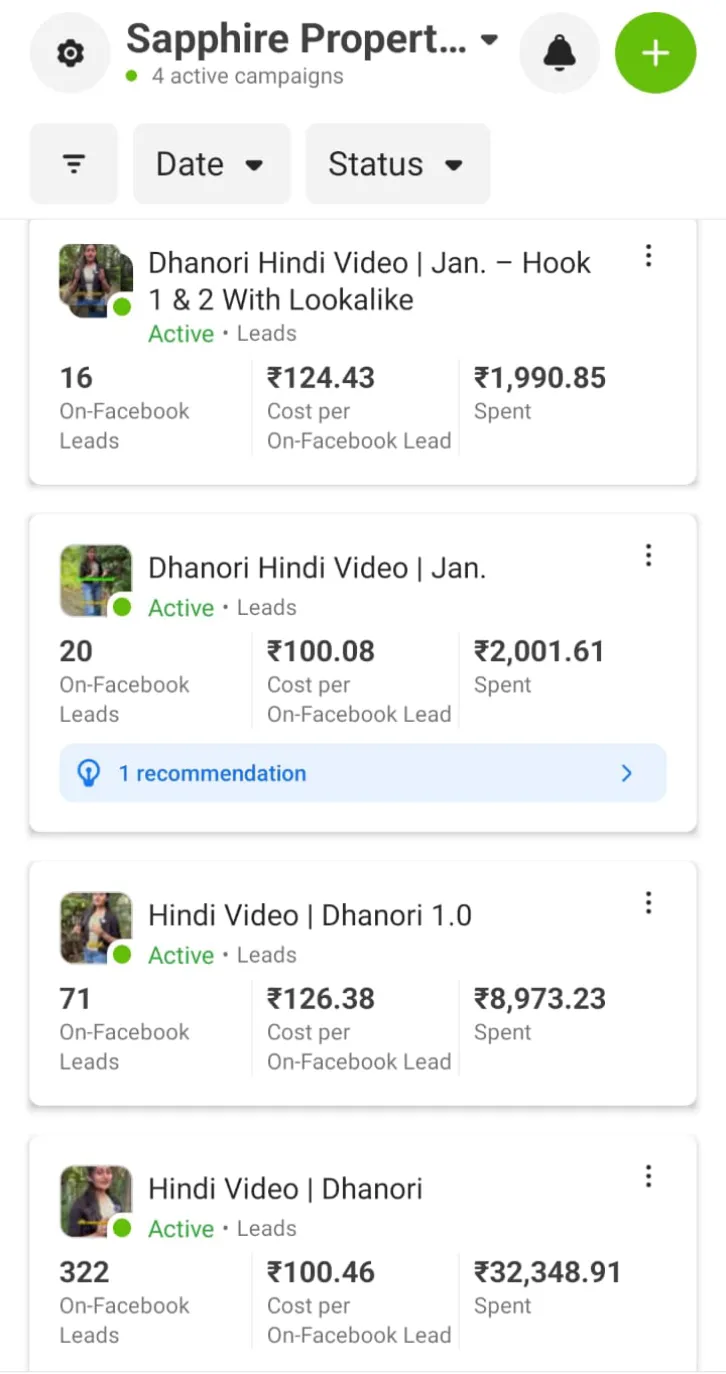Click the green plus create button

[x=655, y=54]
